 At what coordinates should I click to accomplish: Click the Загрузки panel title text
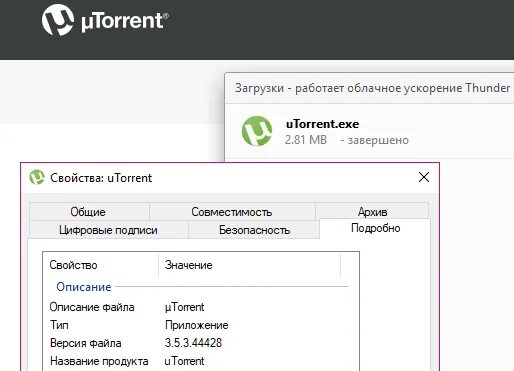pyautogui.click(x=372, y=88)
